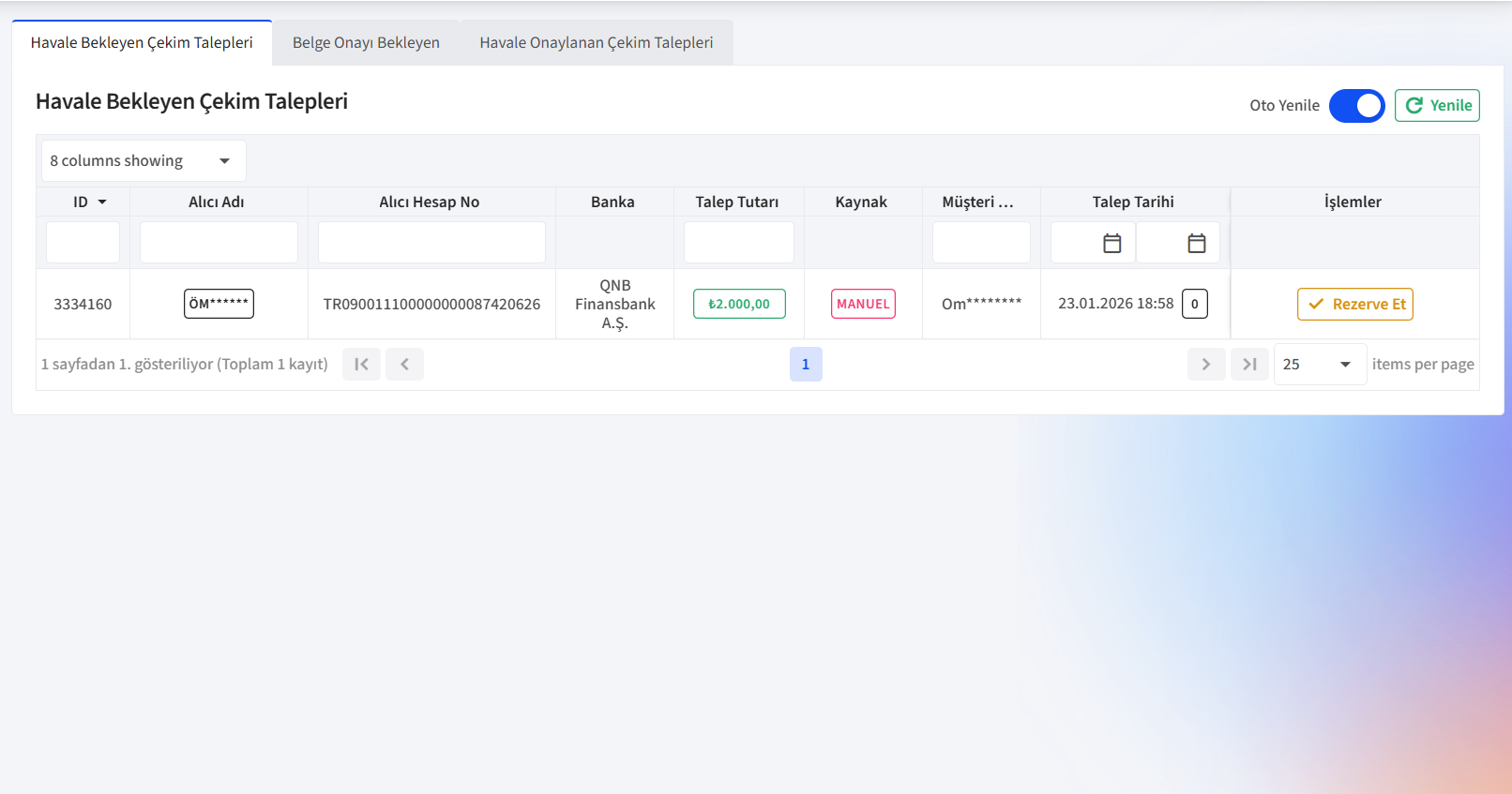Focus the Talep Tutarı filter field
This screenshot has height=794, width=1512.
coord(739,243)
